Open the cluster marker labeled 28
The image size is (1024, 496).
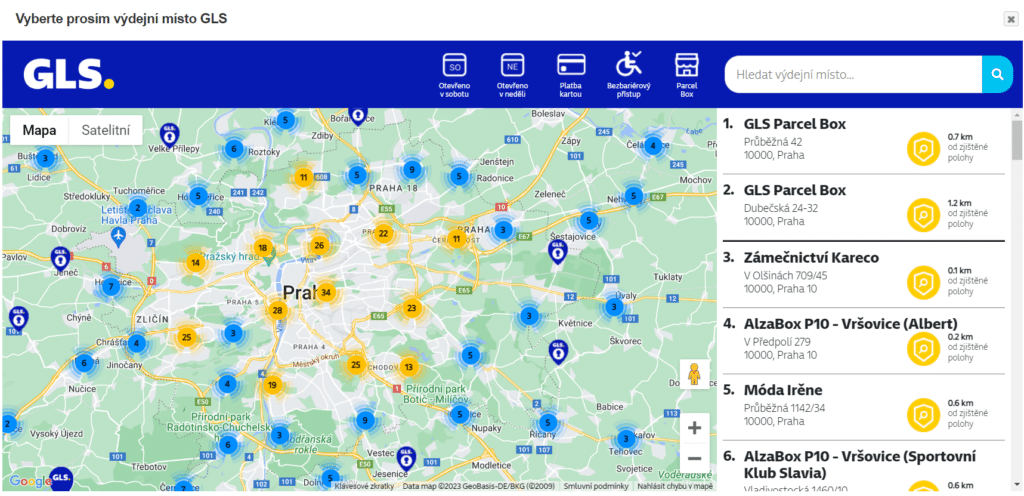point(278,310)
